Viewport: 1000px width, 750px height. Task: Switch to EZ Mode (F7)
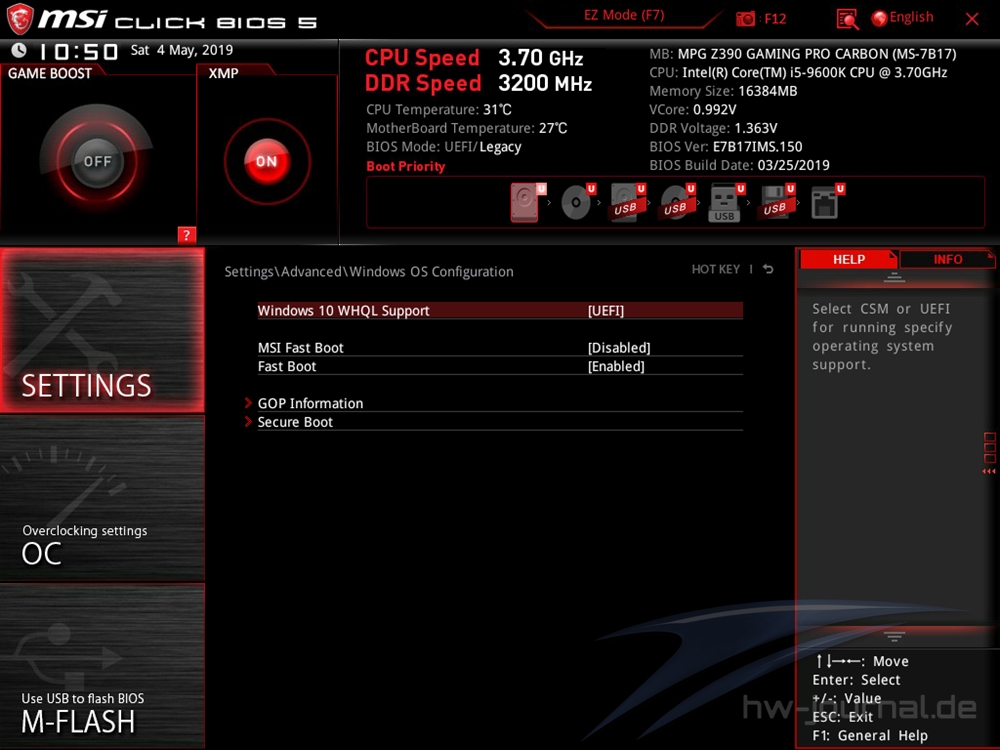(x=623, y=16)
